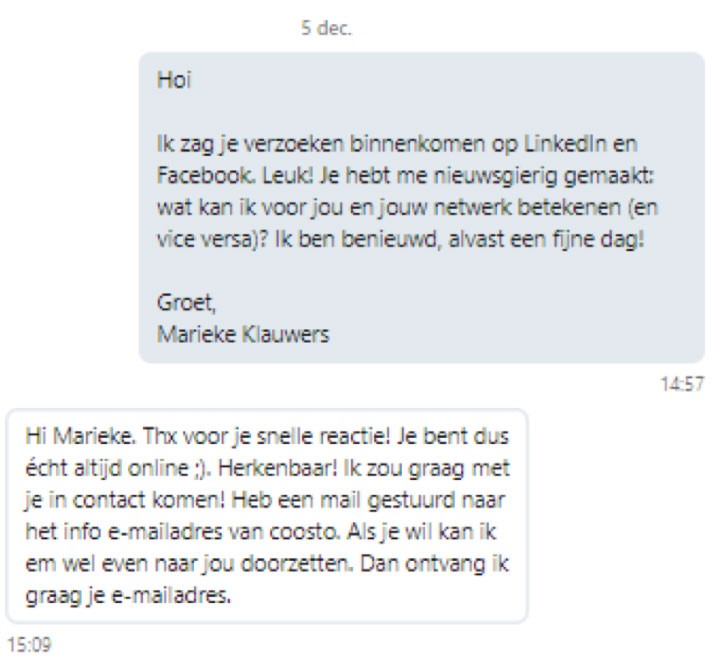Select the sent message bubble from Marieke Klauwers
712x659 pixels.
point(421,208)
